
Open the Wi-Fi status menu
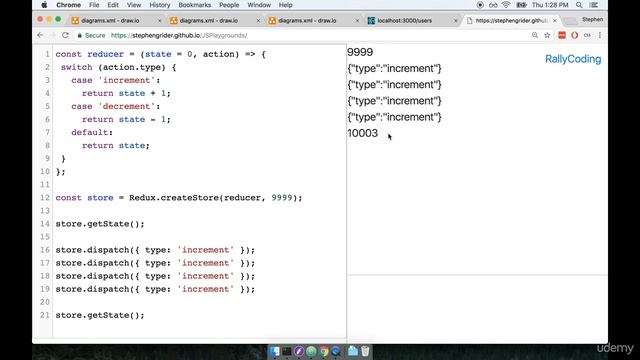506,5
